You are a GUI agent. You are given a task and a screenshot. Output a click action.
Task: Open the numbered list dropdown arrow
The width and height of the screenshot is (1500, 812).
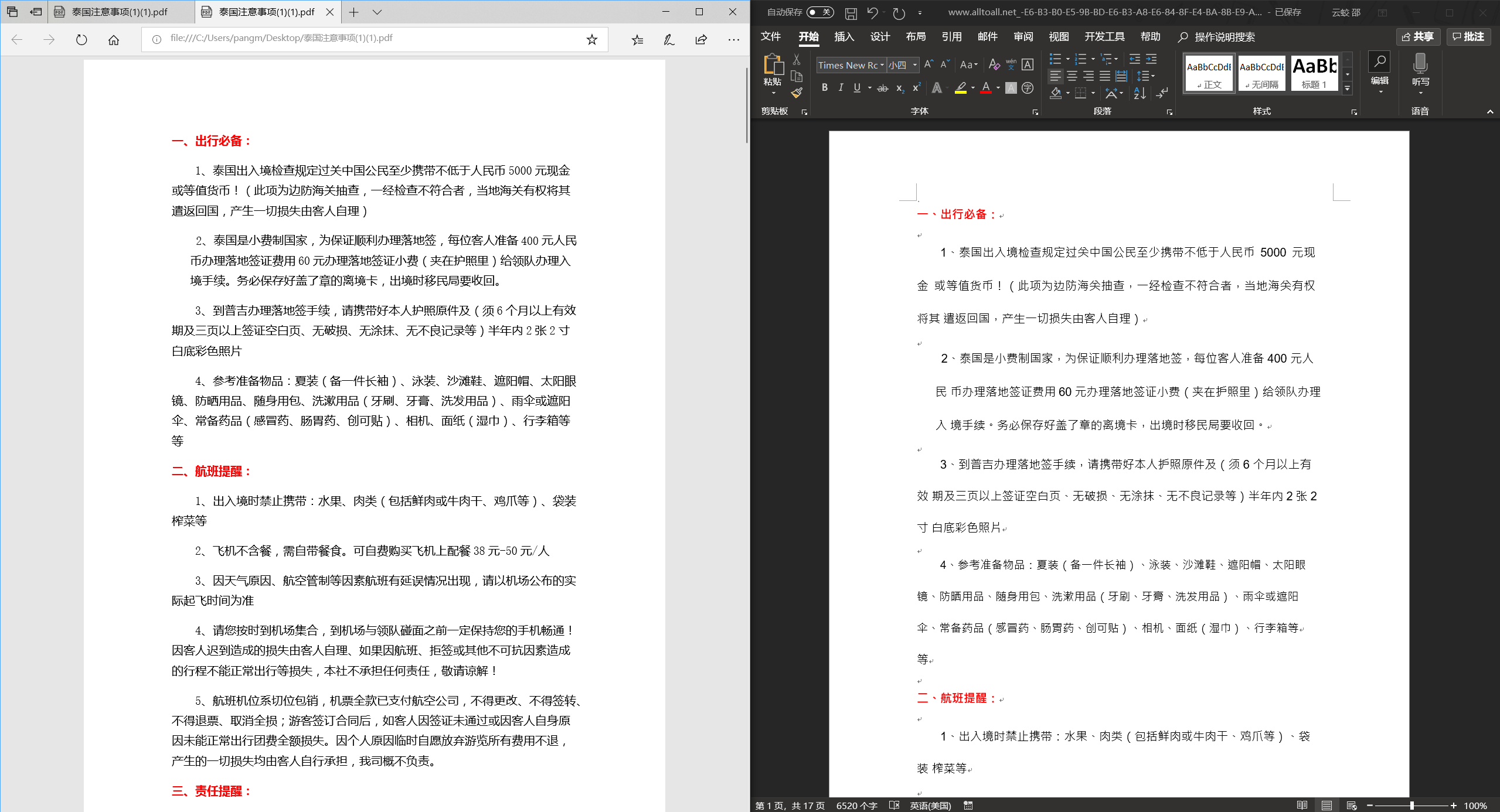[x=1093, y=59]
